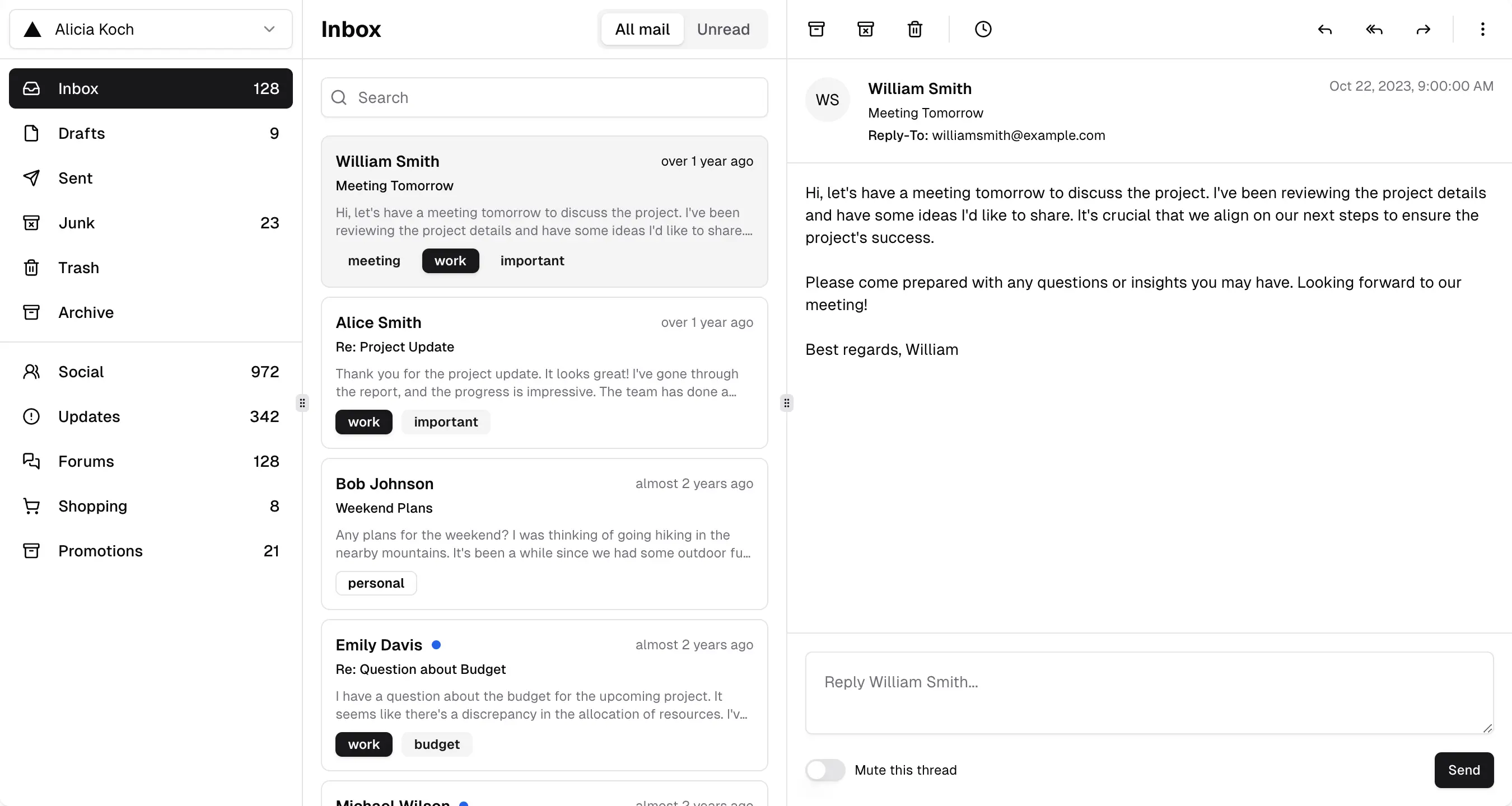View the Promotions folder

[100, 551]
